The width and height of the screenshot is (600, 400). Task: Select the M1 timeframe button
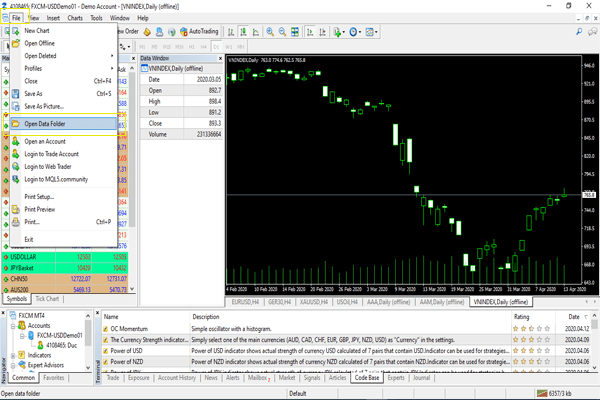[x=142, y=47]
